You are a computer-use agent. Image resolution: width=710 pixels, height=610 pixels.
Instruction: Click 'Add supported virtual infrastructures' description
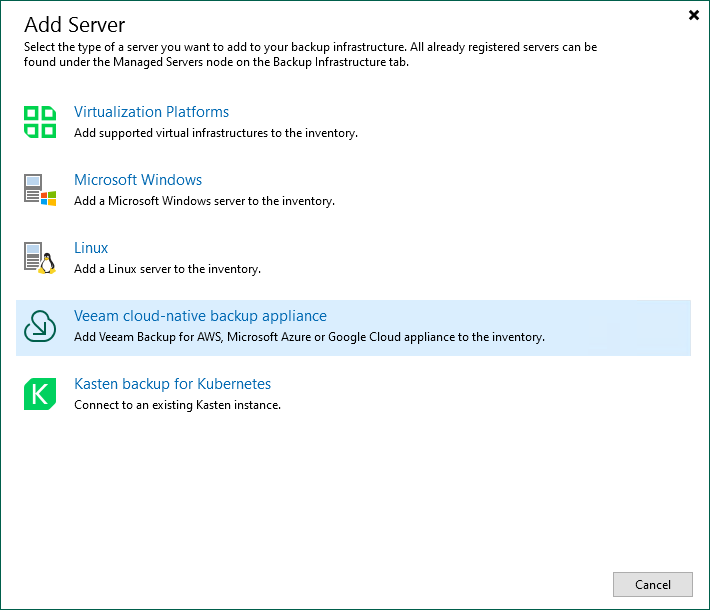pos(216,133)
